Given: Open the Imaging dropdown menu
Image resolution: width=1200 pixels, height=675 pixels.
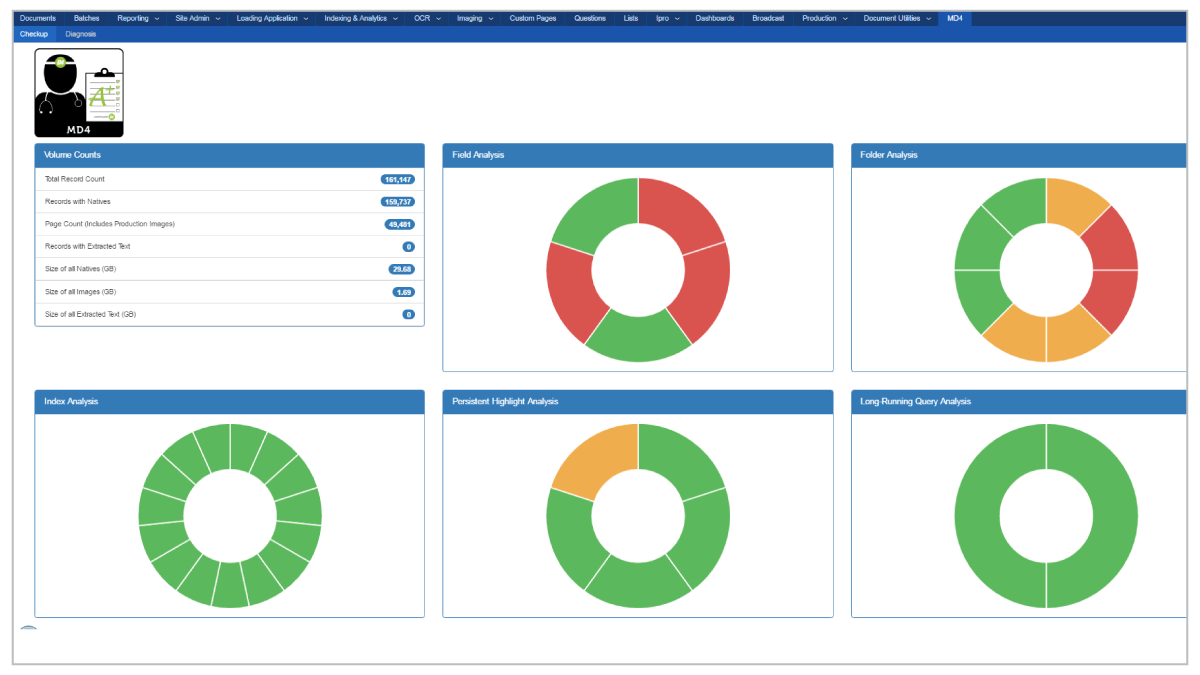Looking at the screenshot, I should (475, 18).
